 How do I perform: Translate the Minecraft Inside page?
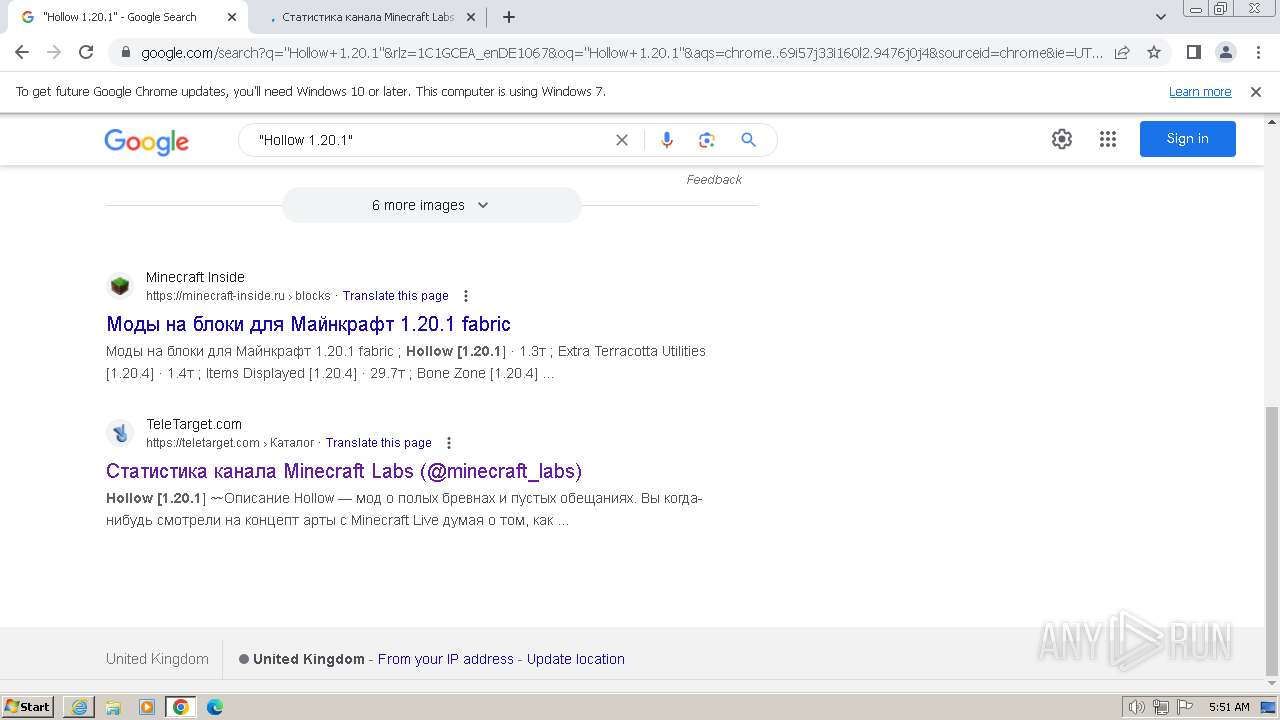396,296
